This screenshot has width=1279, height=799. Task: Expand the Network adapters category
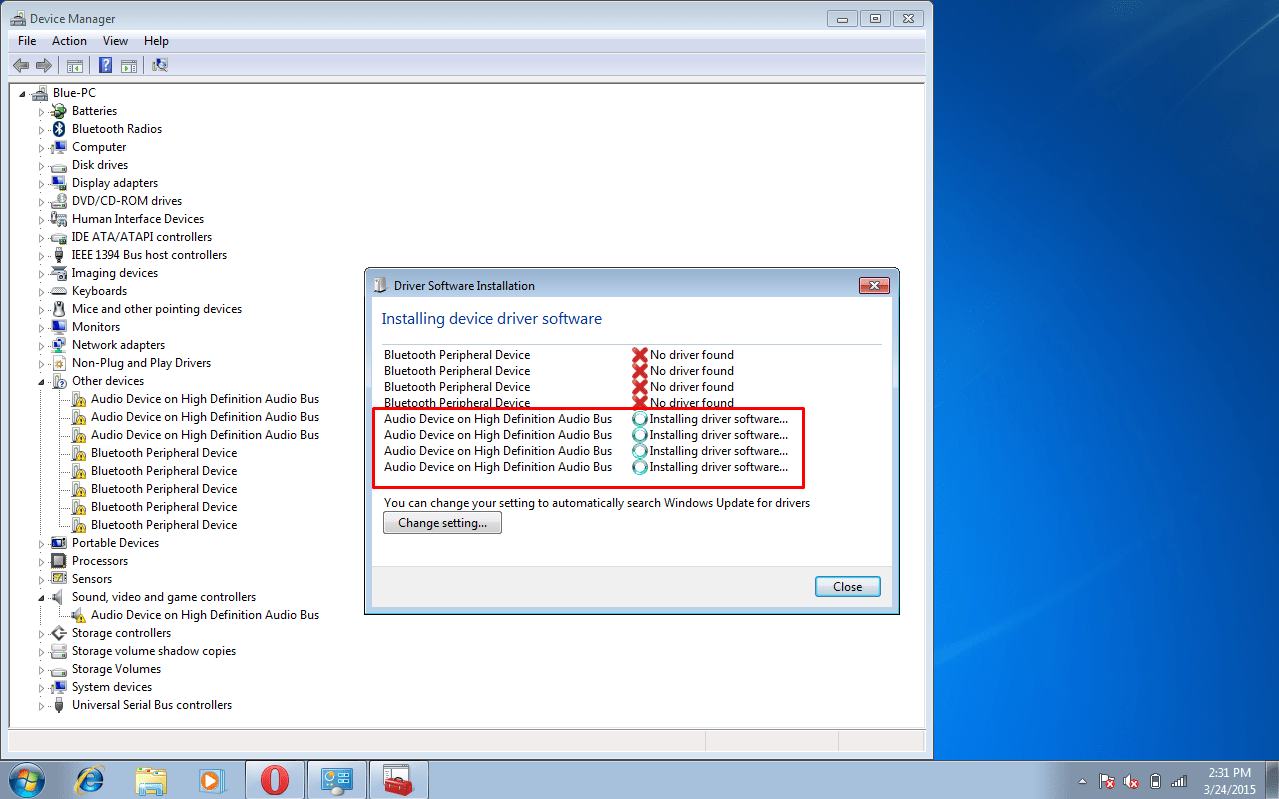[x=42, y=346]
